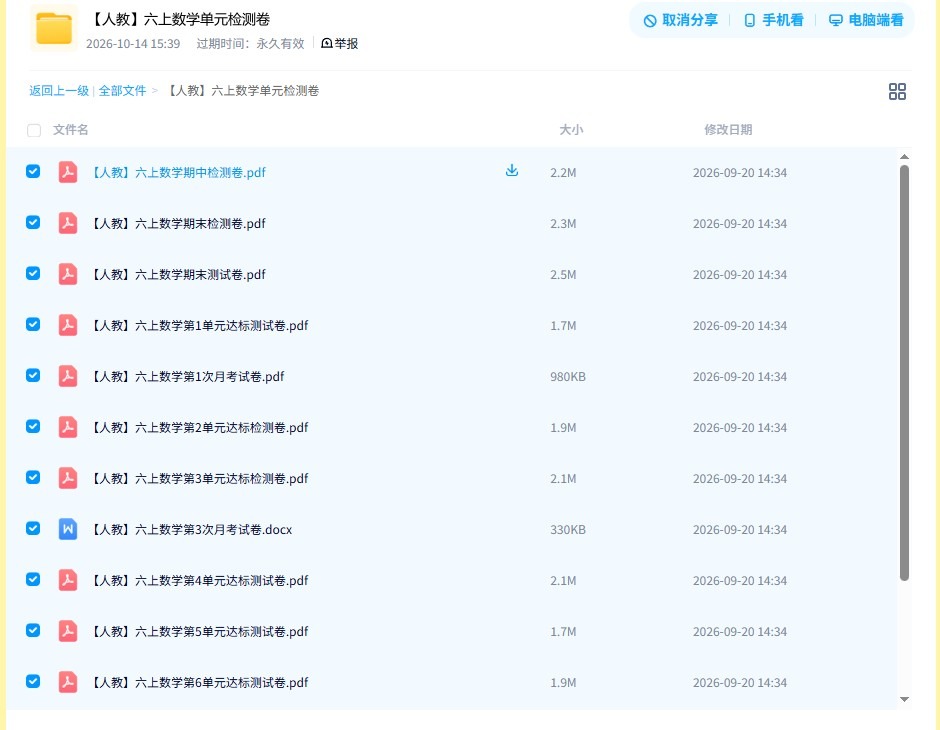940x730 pixels.
Task: Download the 期中检测卷.pdf file
Action: 511,171
